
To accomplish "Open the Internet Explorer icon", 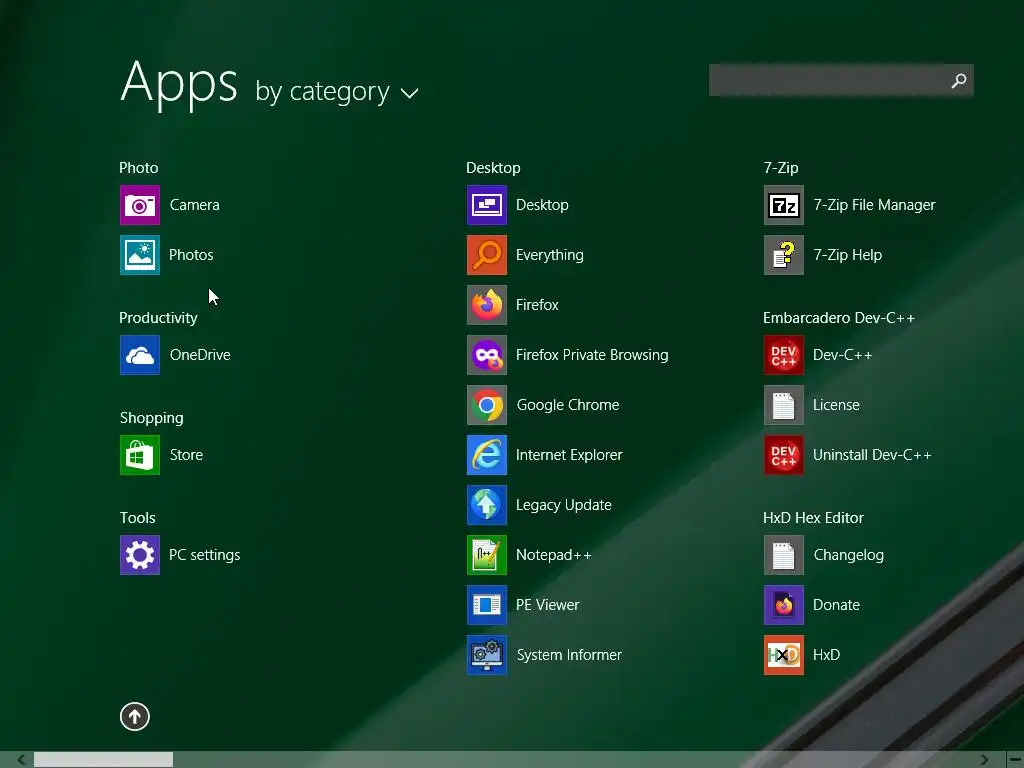I will point(487,455).
